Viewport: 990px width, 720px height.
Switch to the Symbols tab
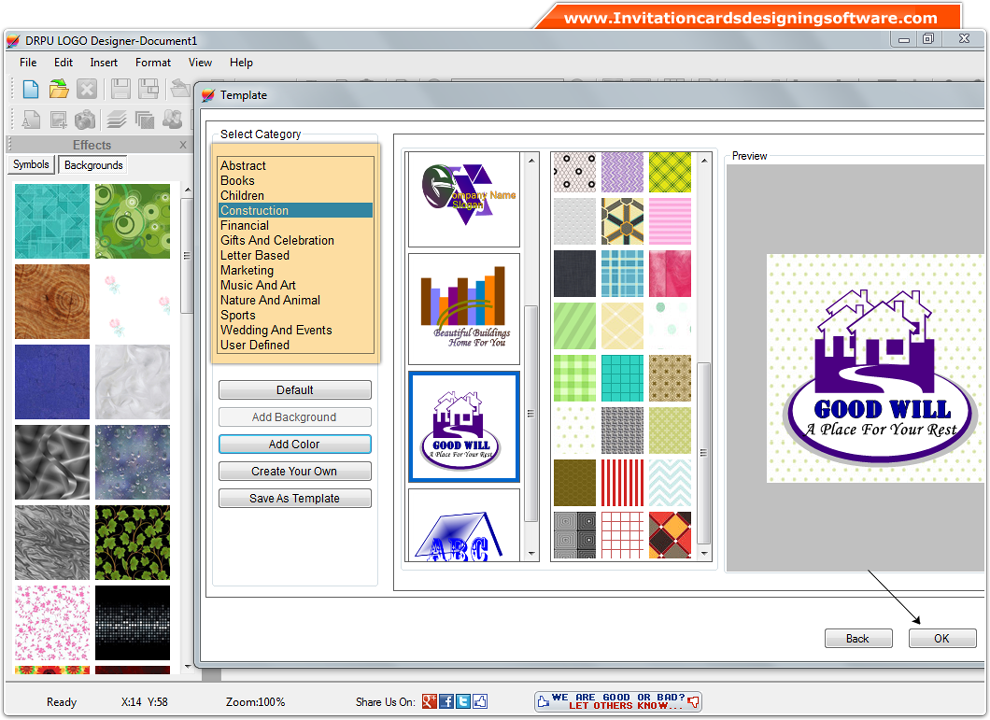(30, 164)
